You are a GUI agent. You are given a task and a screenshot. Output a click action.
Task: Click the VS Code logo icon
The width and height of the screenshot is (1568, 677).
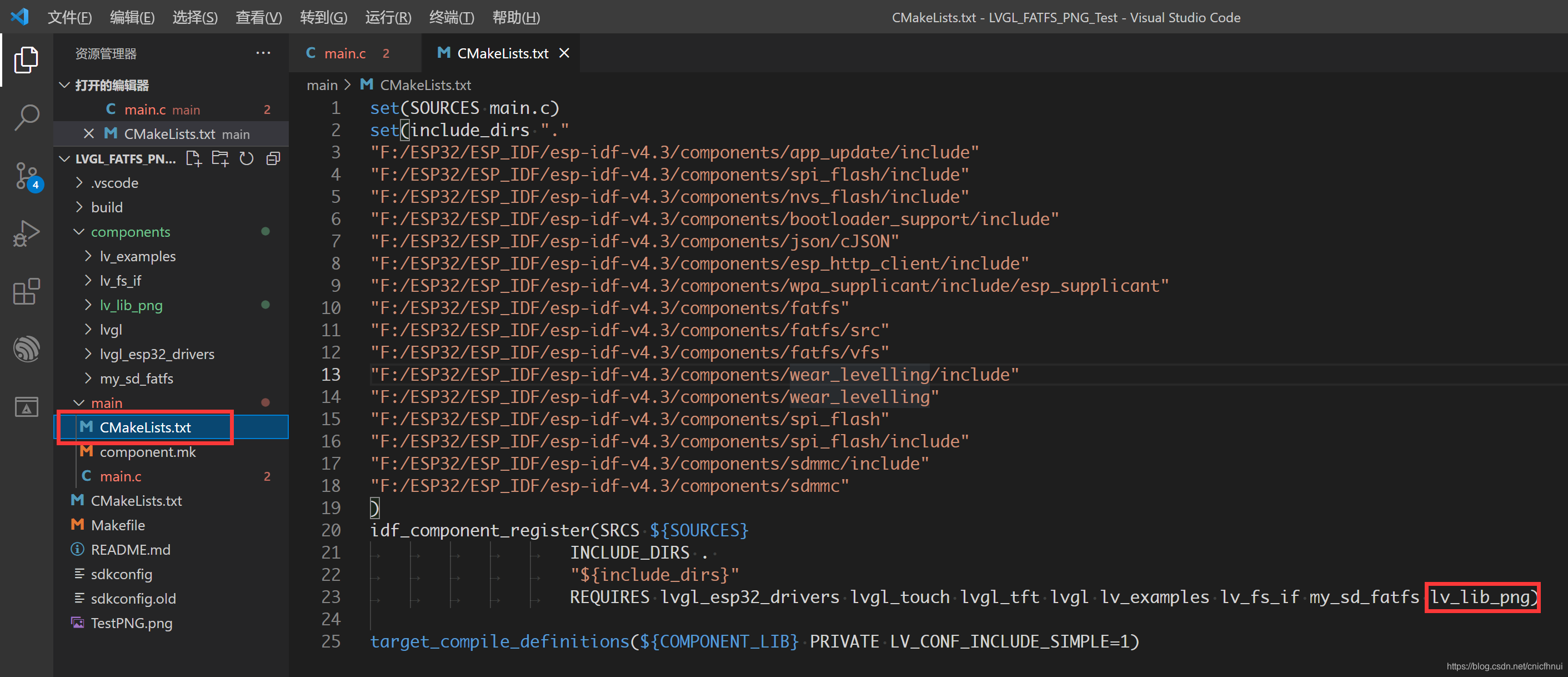coord(19,17)
